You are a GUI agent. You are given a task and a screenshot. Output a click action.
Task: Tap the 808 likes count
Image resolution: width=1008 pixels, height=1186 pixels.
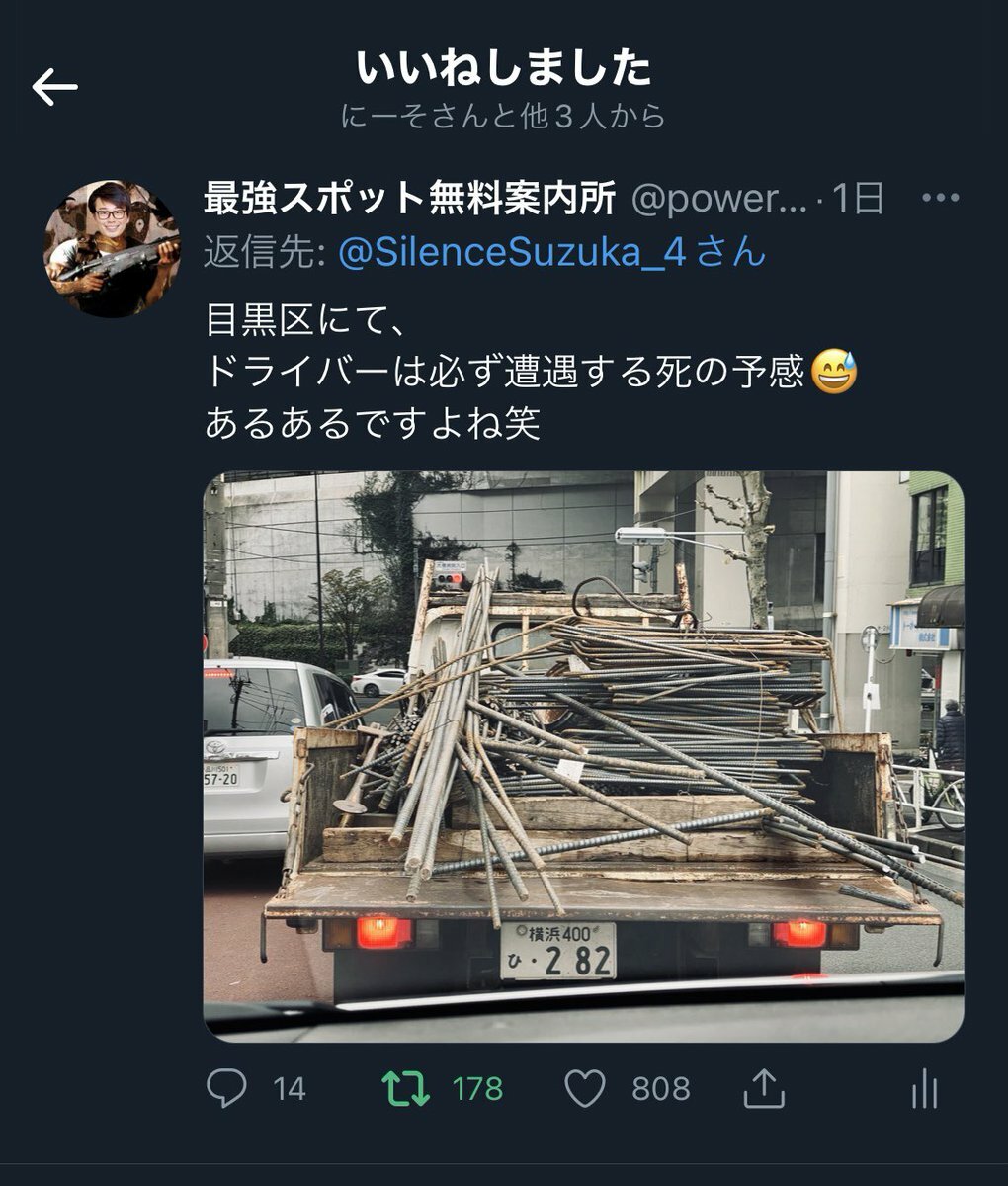coord(661,1089)
